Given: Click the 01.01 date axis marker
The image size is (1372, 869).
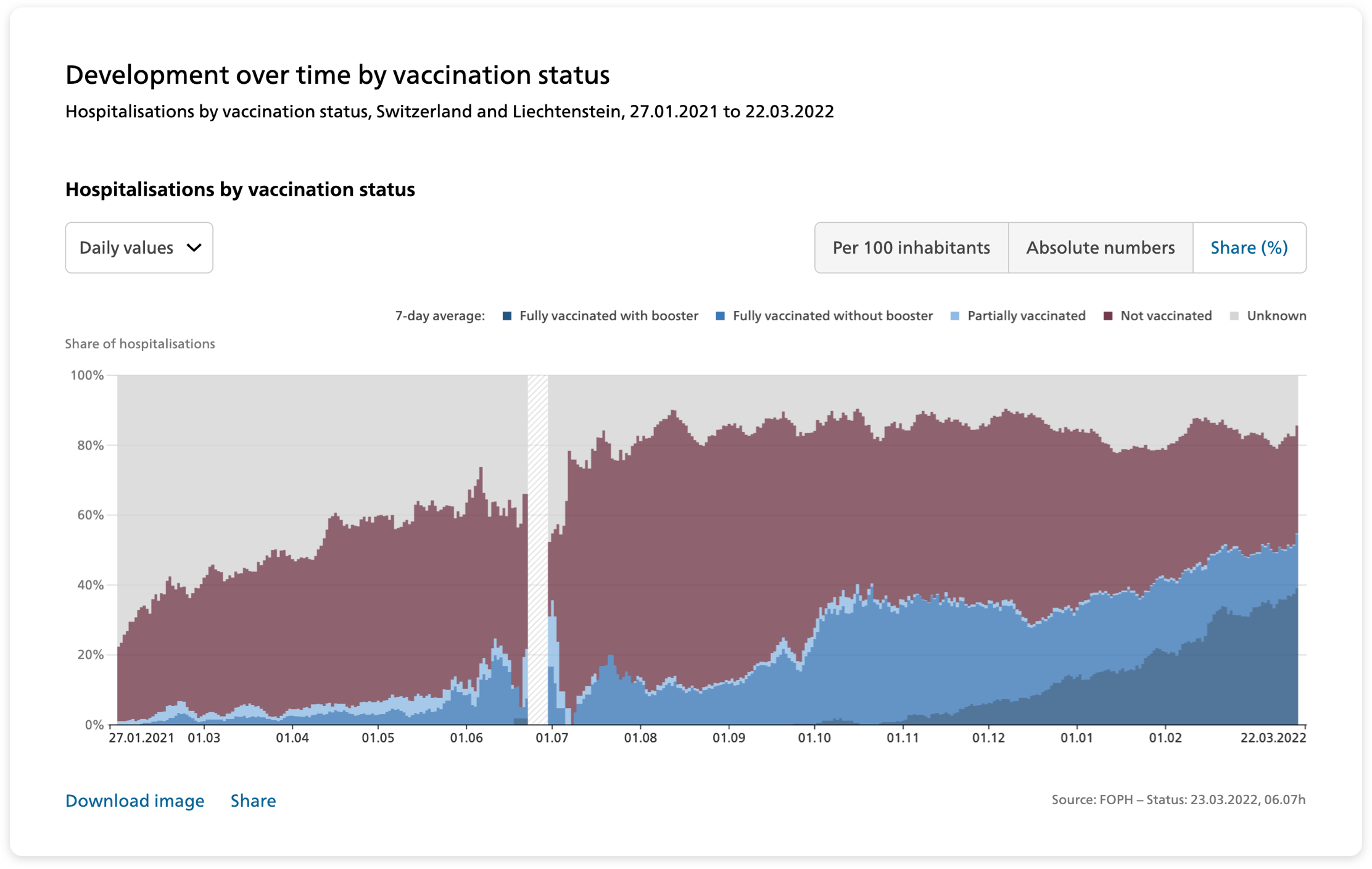Looking at the screenshot, I should 1077,738.
